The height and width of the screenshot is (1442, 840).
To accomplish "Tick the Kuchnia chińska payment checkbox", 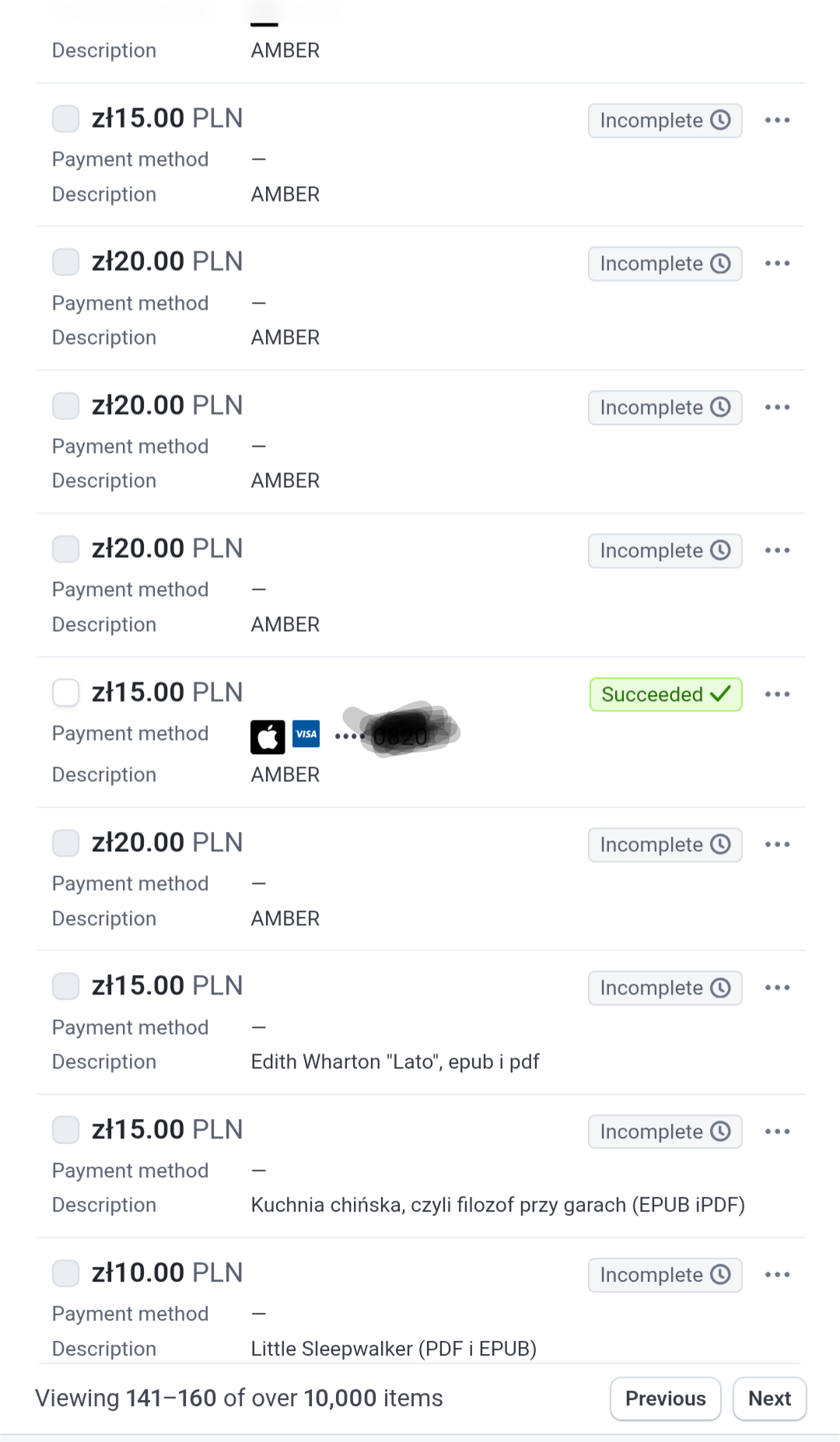I will (x=66, y=1129).
